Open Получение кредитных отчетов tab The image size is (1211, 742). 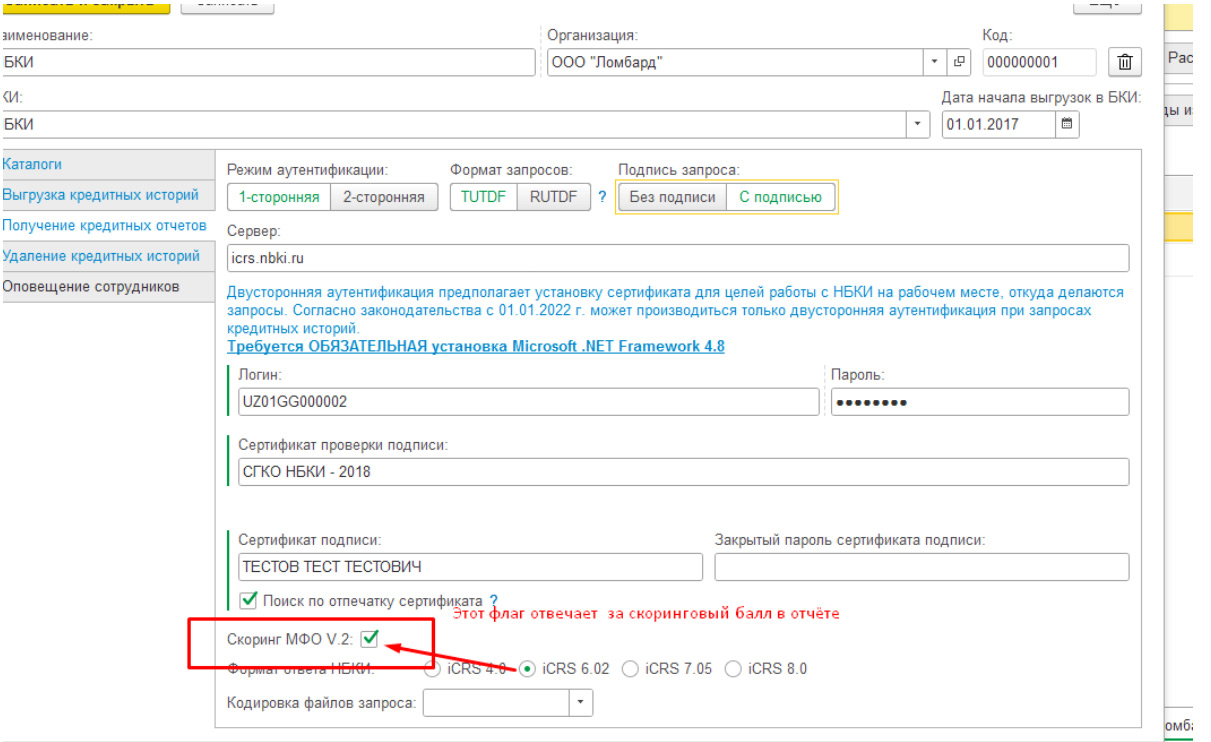pos(108,225)
